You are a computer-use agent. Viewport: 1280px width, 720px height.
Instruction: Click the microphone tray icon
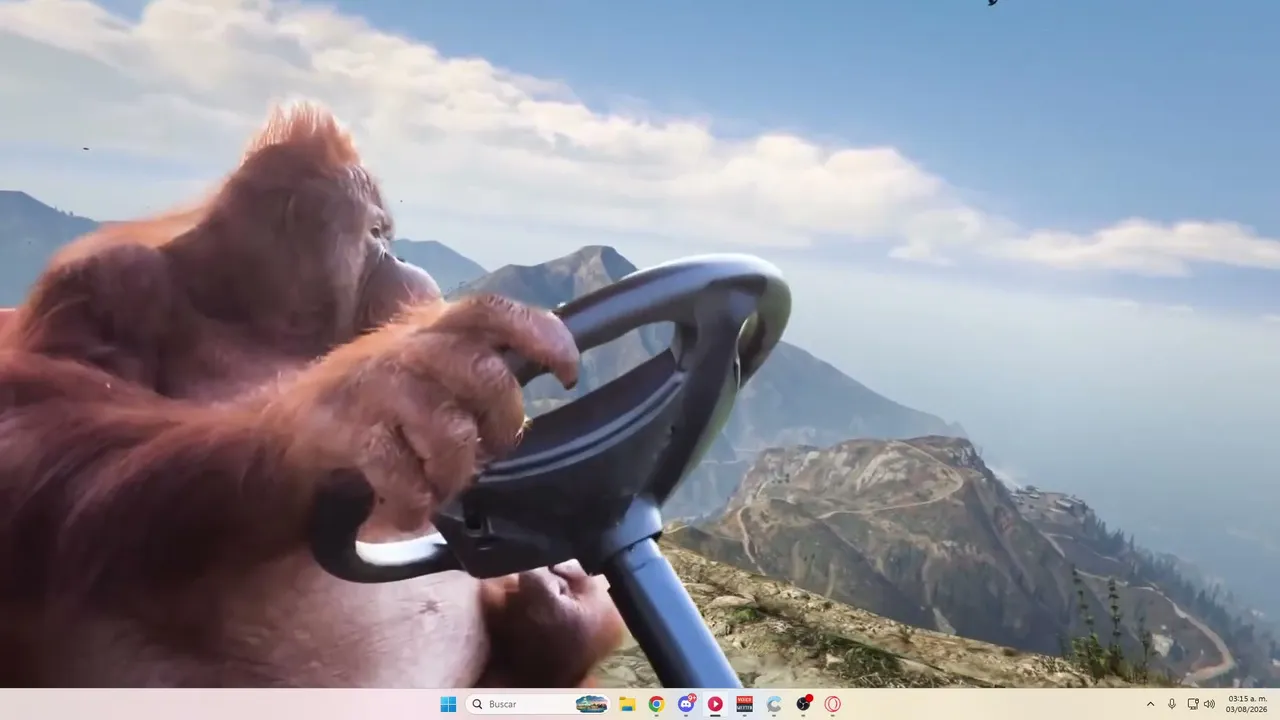point(1172,704)
